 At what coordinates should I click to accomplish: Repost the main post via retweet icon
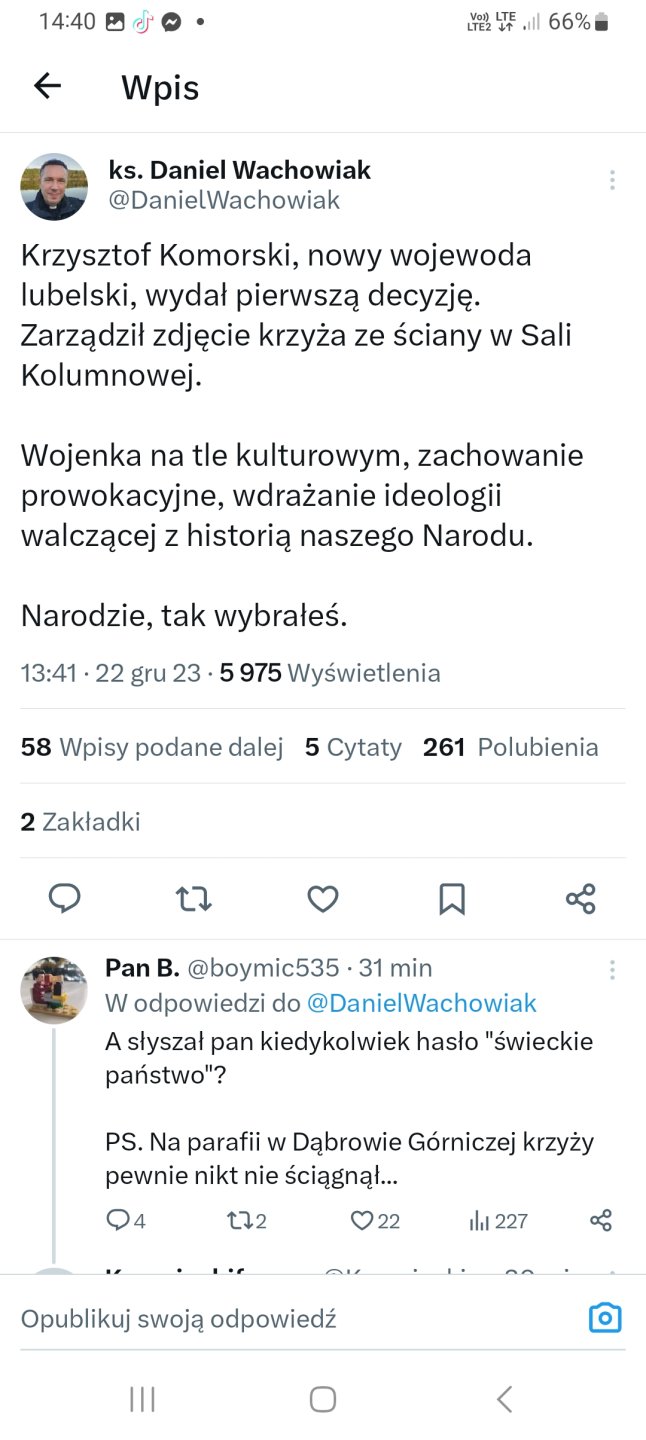point(194,899)
